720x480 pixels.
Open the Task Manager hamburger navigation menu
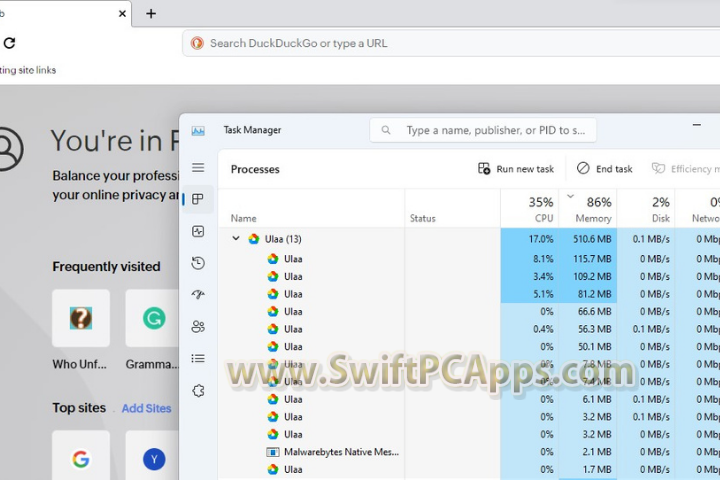point(198,168)
